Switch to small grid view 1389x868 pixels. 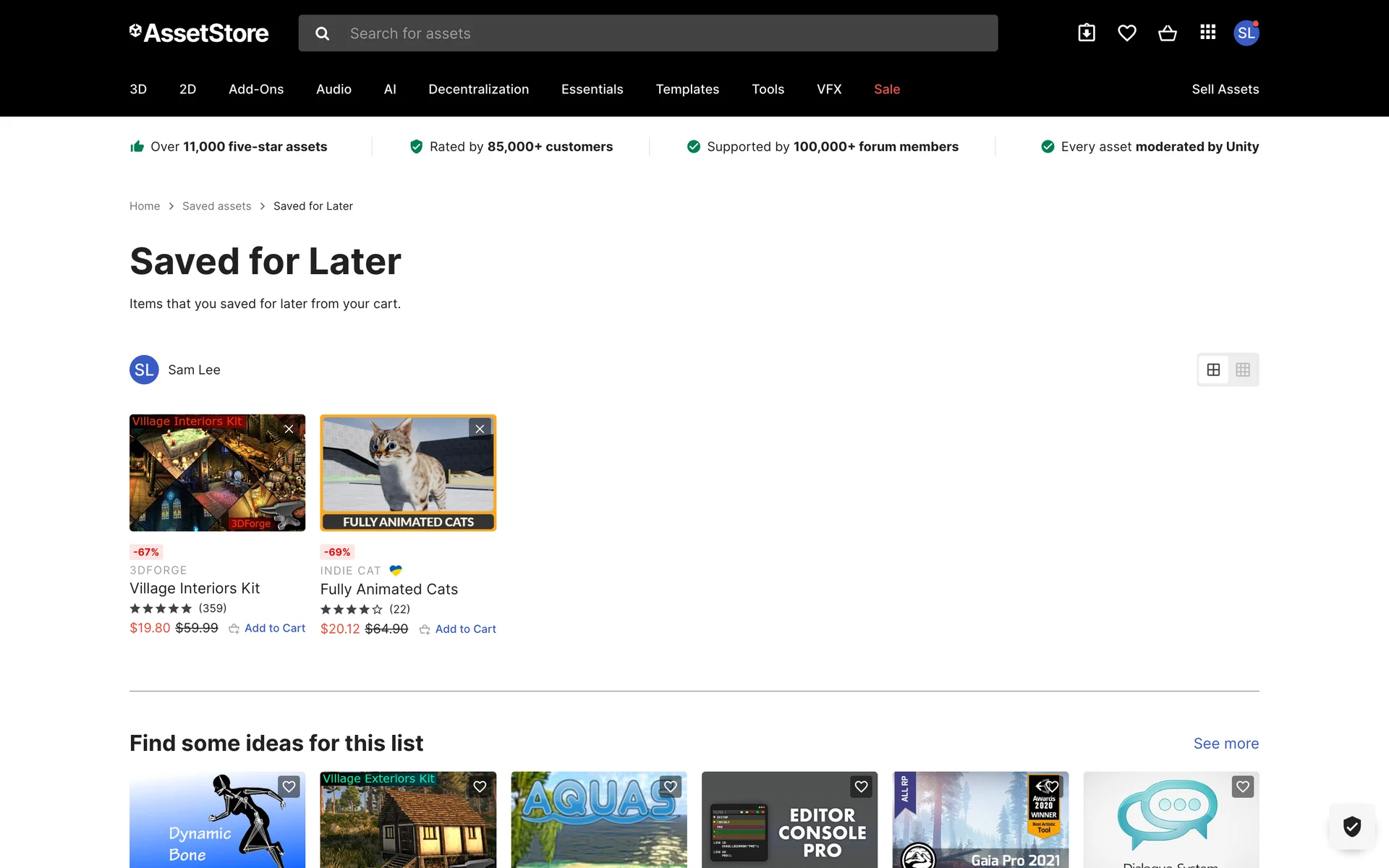[1243, 370]
